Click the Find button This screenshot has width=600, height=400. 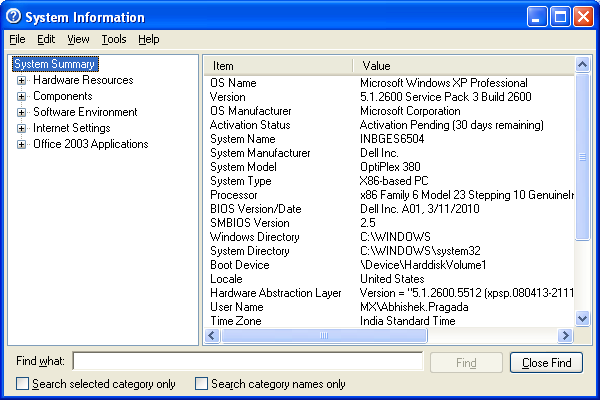coord(466,362)
